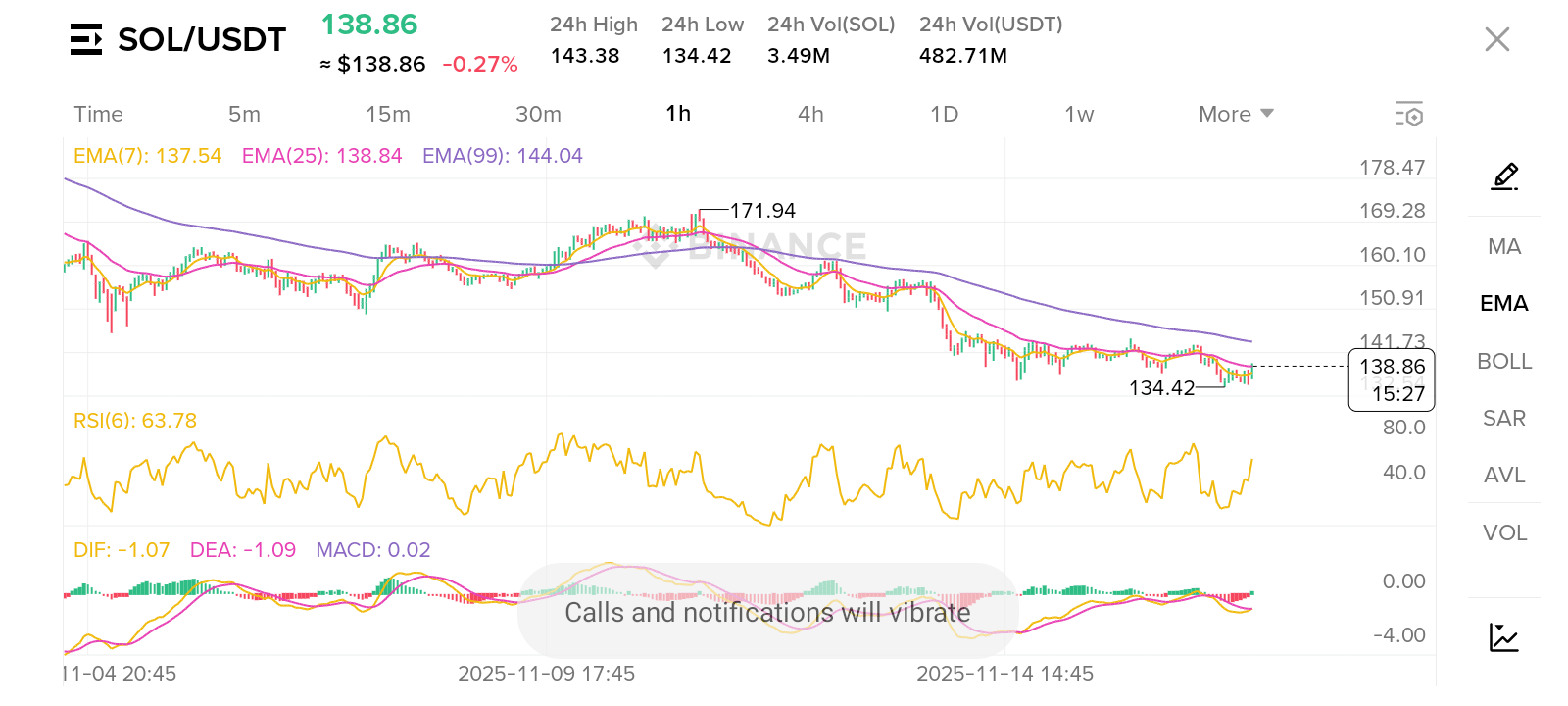Switch to the 1D timeframe
Image resolution: width=1568 pixels, height=706 pixels.
(x=944, y=114)
